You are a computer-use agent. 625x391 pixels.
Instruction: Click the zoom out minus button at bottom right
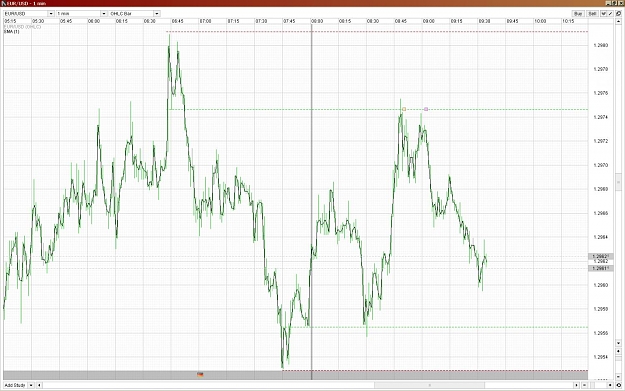(x=584, y=385)
